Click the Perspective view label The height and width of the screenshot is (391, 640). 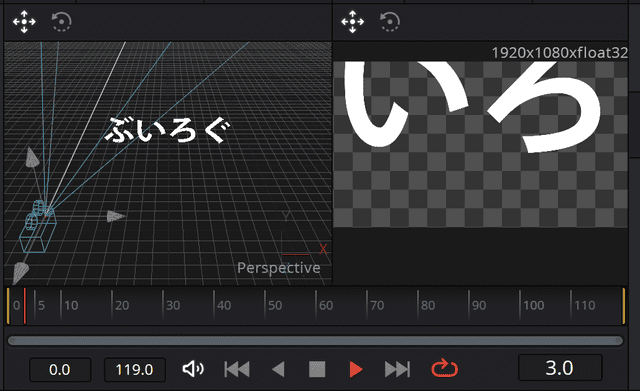(x=279, y=268)
